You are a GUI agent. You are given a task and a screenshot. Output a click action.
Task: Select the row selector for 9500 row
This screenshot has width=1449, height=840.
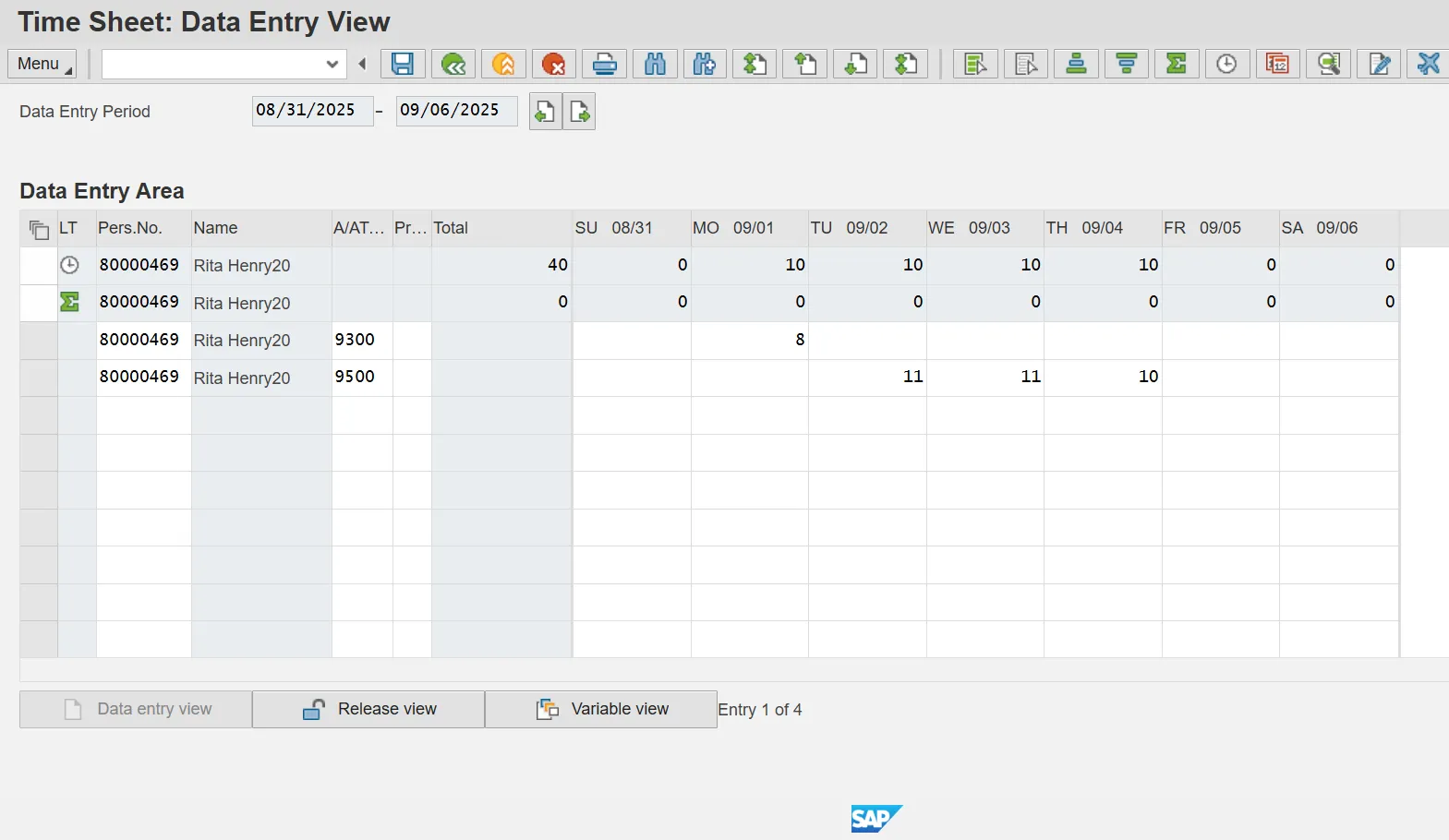click(x=39, y=378)
